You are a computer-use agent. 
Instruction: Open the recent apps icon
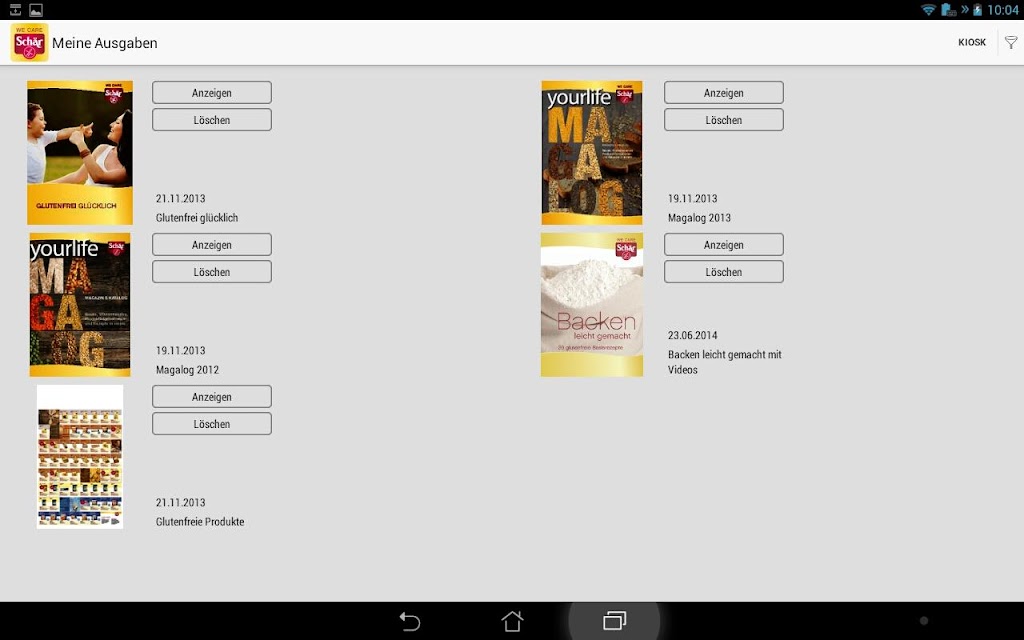coord(615,620)
